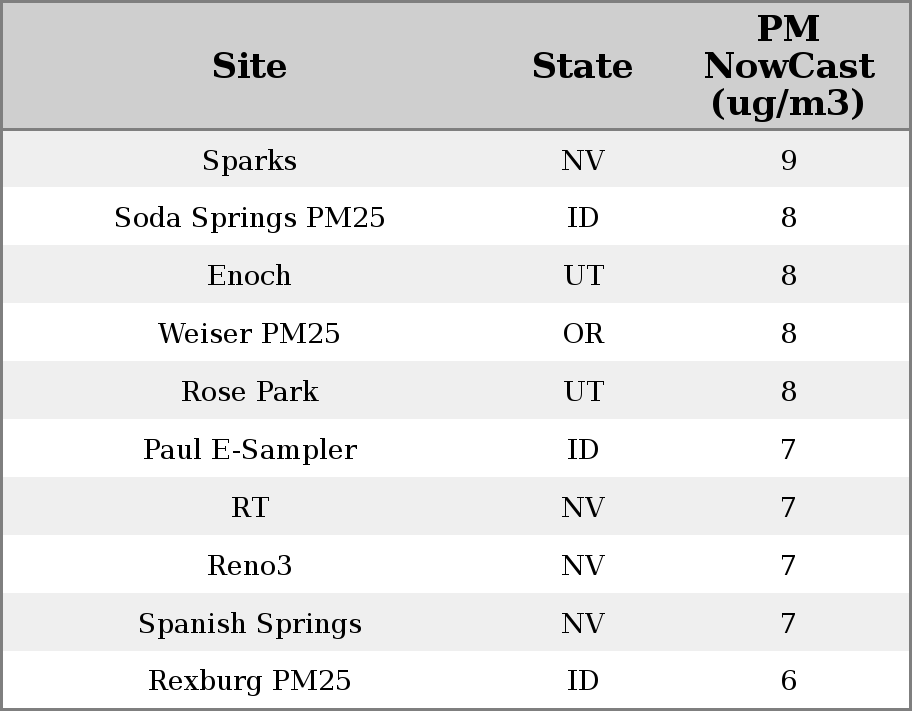This screenshot has width=912, height=711.
Task: Select the Soda Springs PM25 site
Action: coord(249,218)
